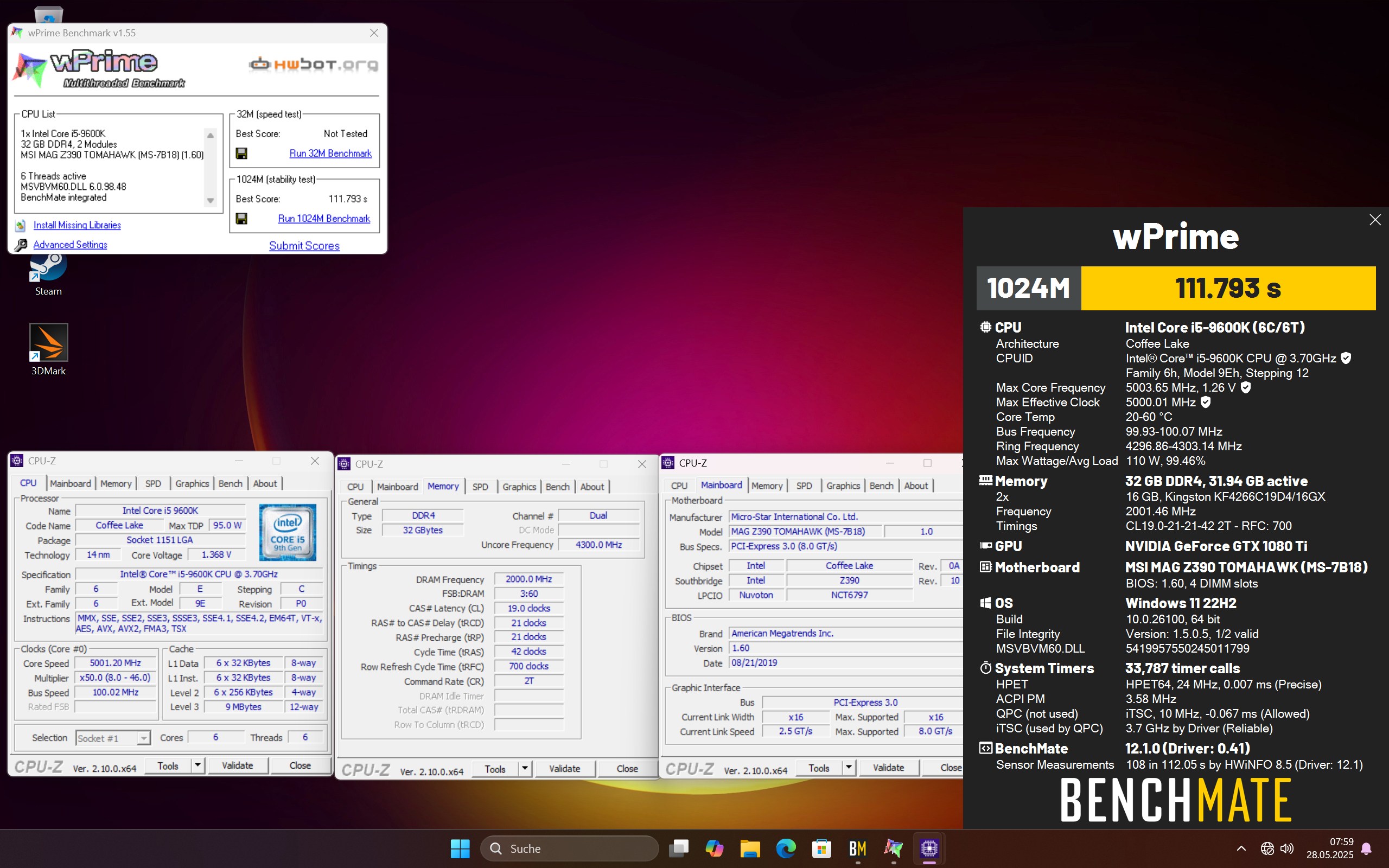Open the Socket #1 selection dropdown
This screenshot has width=1389, height=868.
tap(143, 738)
